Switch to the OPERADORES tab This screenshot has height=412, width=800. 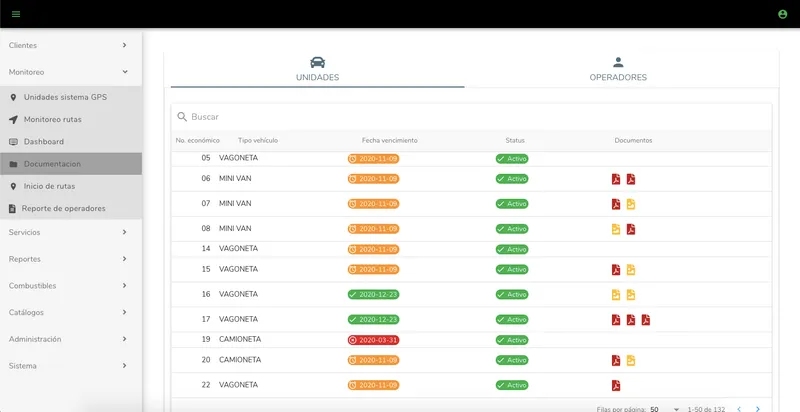618,70
